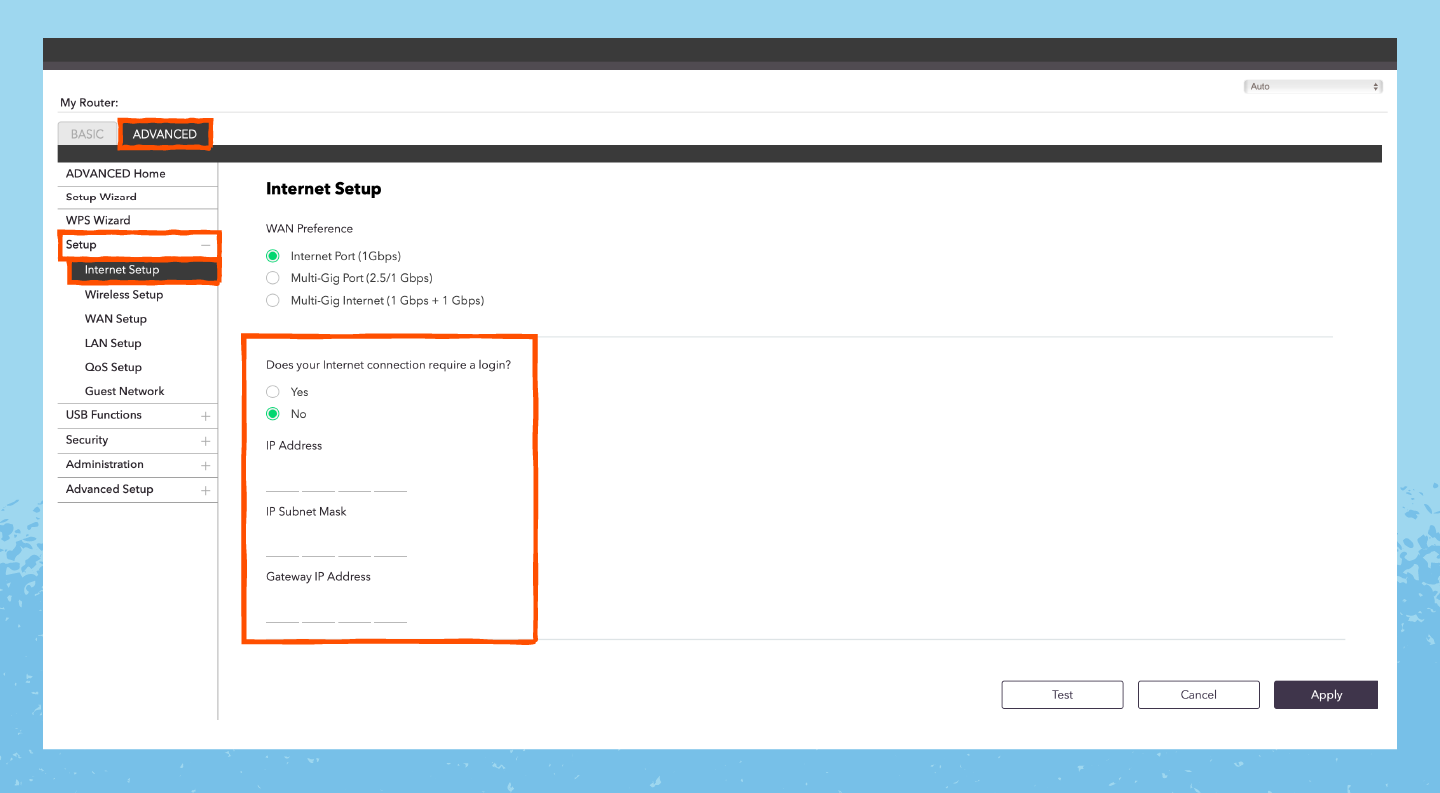This screenshot has width=1440, height=793.
Task: Click first IP Subnet Mask octet field
Action: [x=282, y=545]
